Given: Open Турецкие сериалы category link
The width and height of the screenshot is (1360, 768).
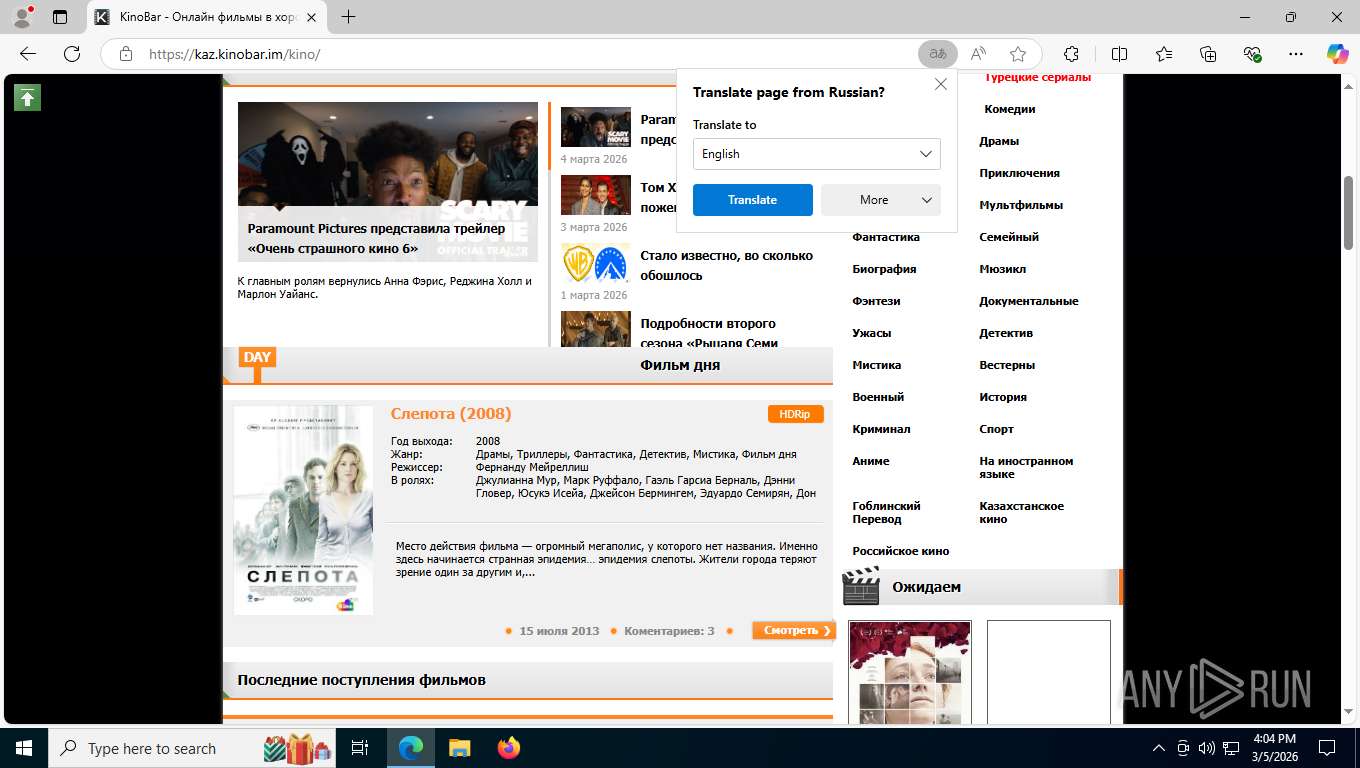Looking at the screenshot, I should point(1038,77).
